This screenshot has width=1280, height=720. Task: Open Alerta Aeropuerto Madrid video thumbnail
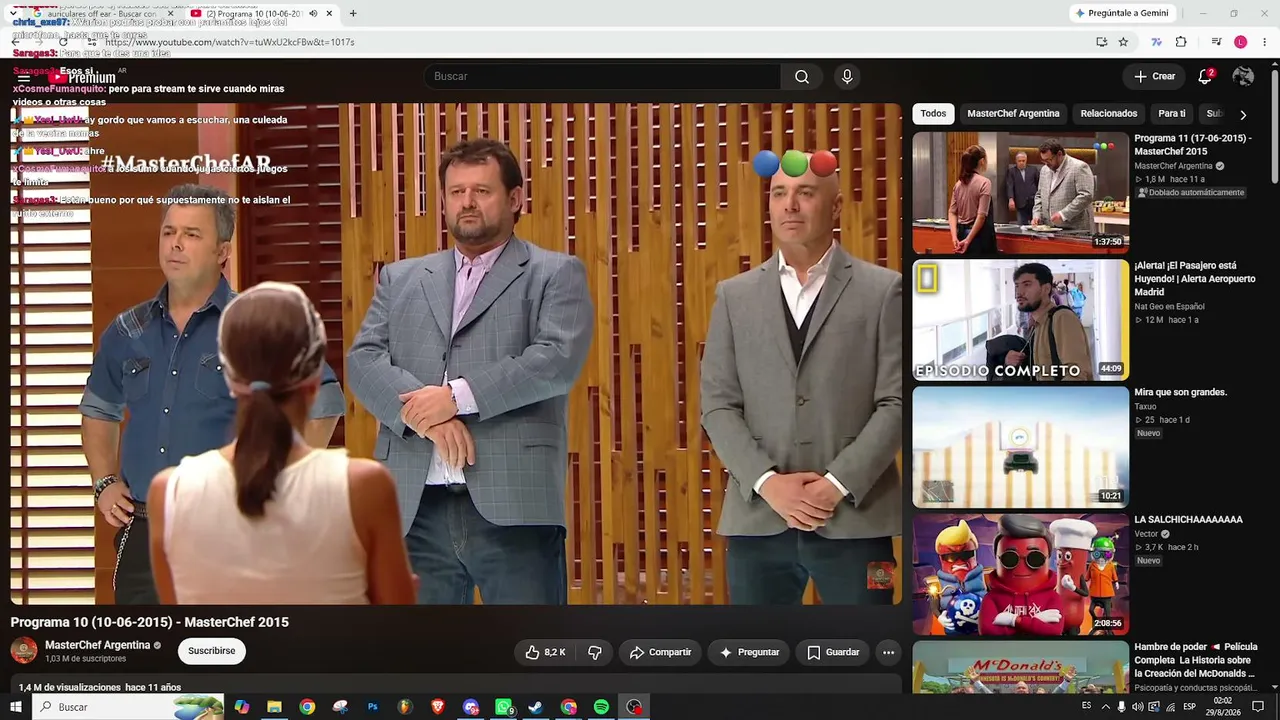pos(1021,320)
